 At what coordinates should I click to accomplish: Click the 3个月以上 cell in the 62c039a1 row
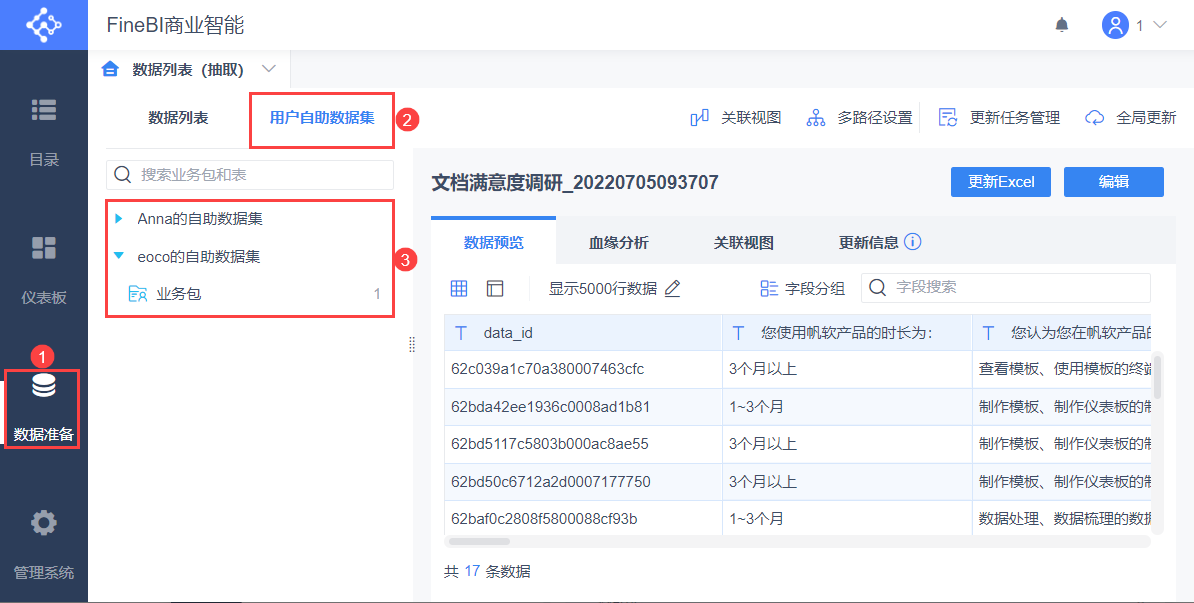point(848,369)
